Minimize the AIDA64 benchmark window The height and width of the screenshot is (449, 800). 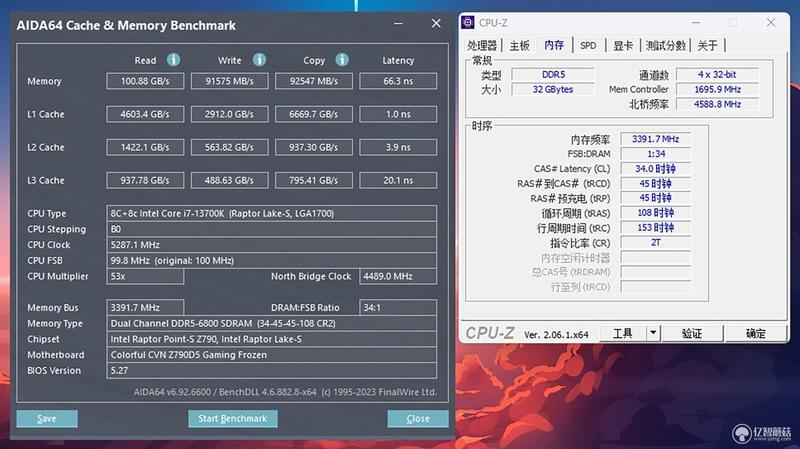(398, 23)
